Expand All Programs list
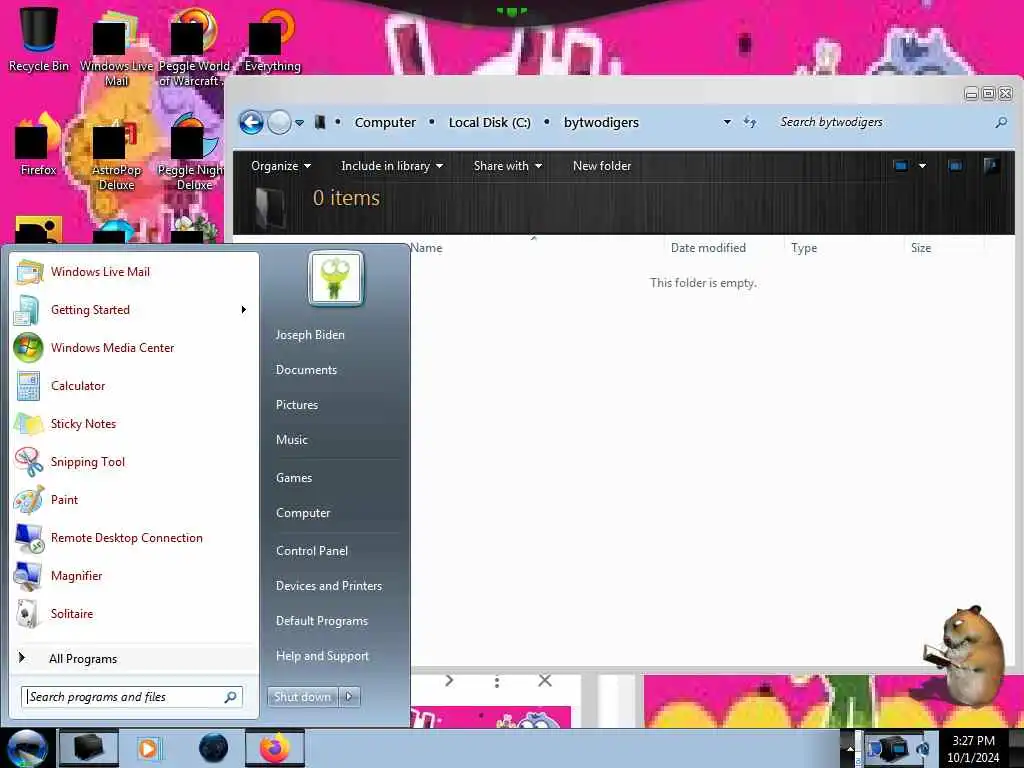Screen dimensions: 1024x768 click(x=134, y=658)
